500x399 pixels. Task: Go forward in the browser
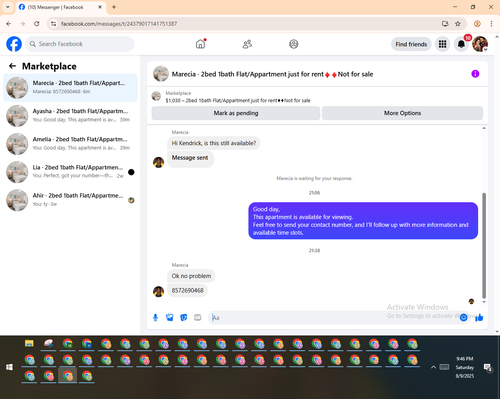(x=23, y=24)
